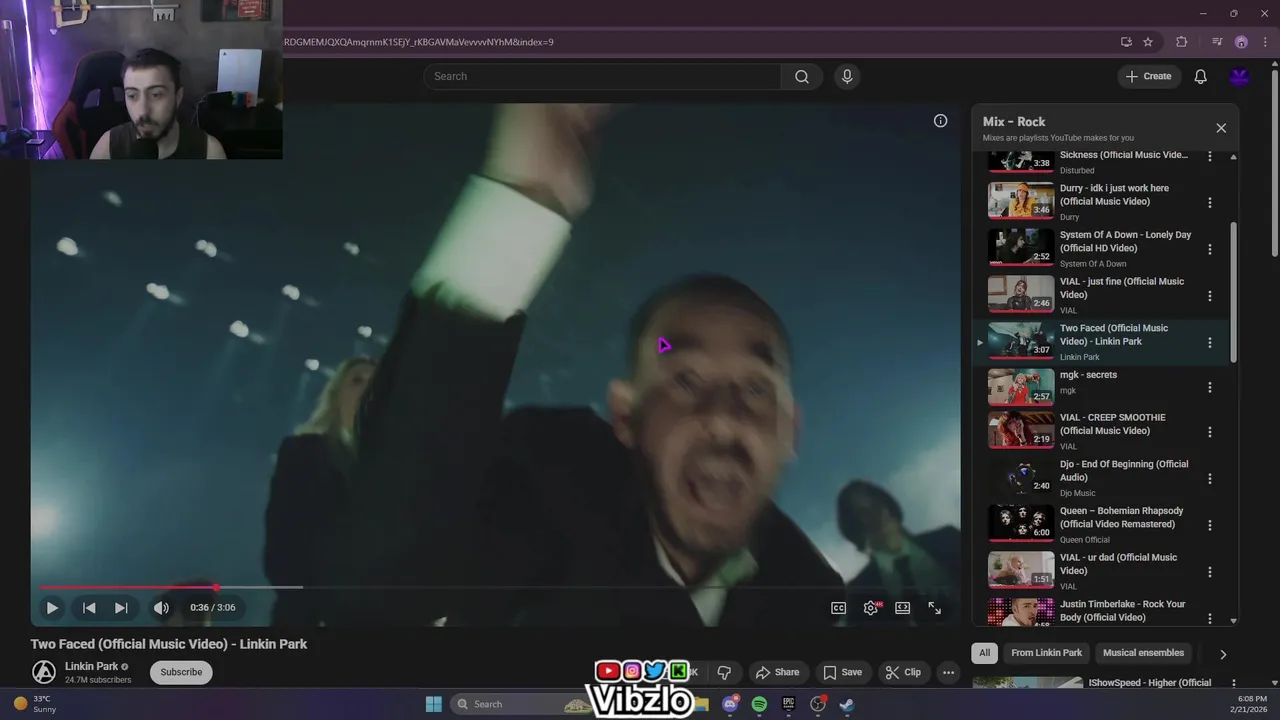Viewport: 1280px width, 720px height.
Task: Skip to the next video in player
Action: point(121,607)
